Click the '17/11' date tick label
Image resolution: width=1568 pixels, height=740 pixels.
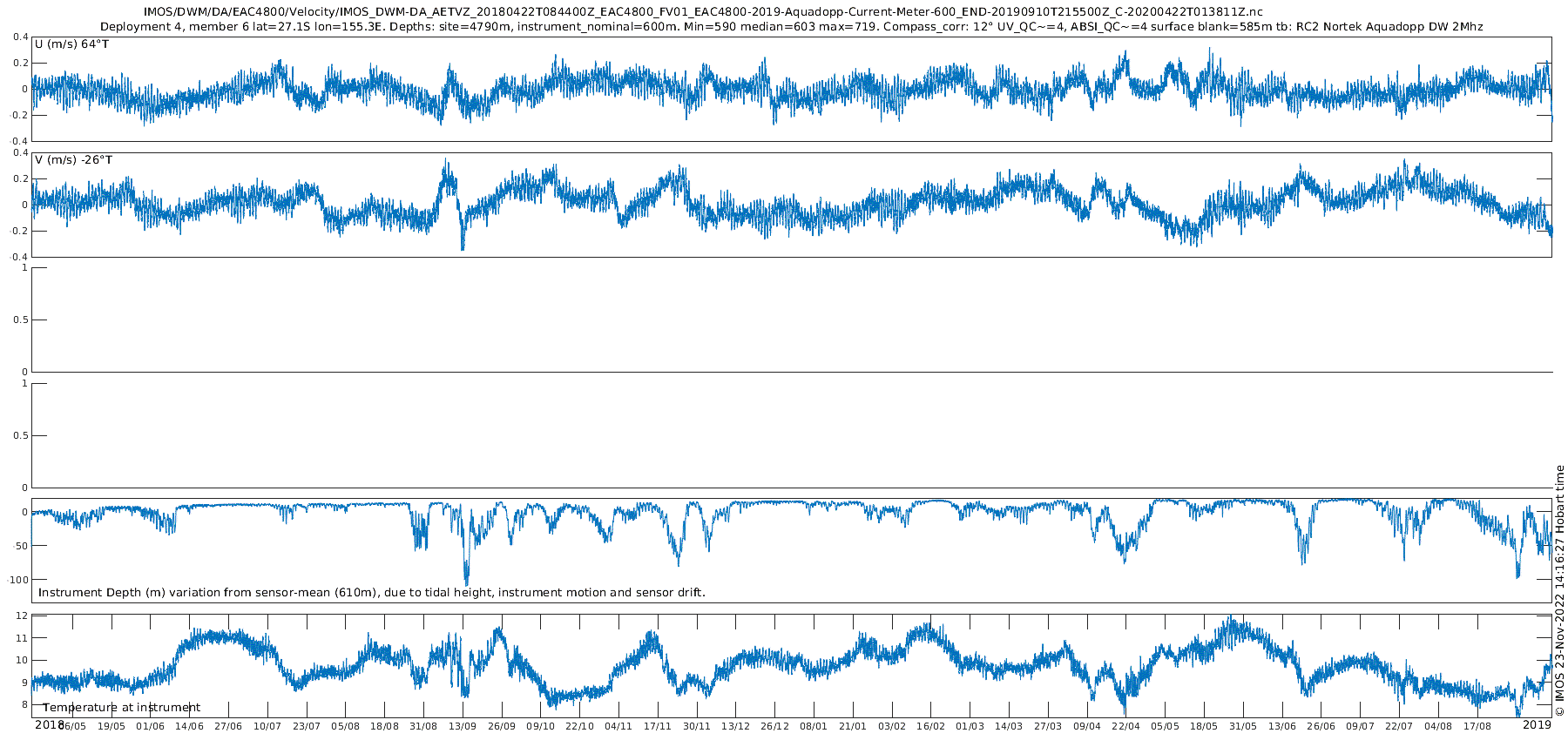click(658, 726)
